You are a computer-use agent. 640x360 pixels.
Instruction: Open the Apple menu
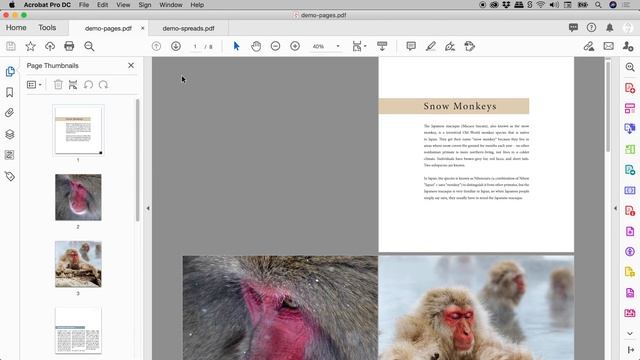(x=11, y=5)
